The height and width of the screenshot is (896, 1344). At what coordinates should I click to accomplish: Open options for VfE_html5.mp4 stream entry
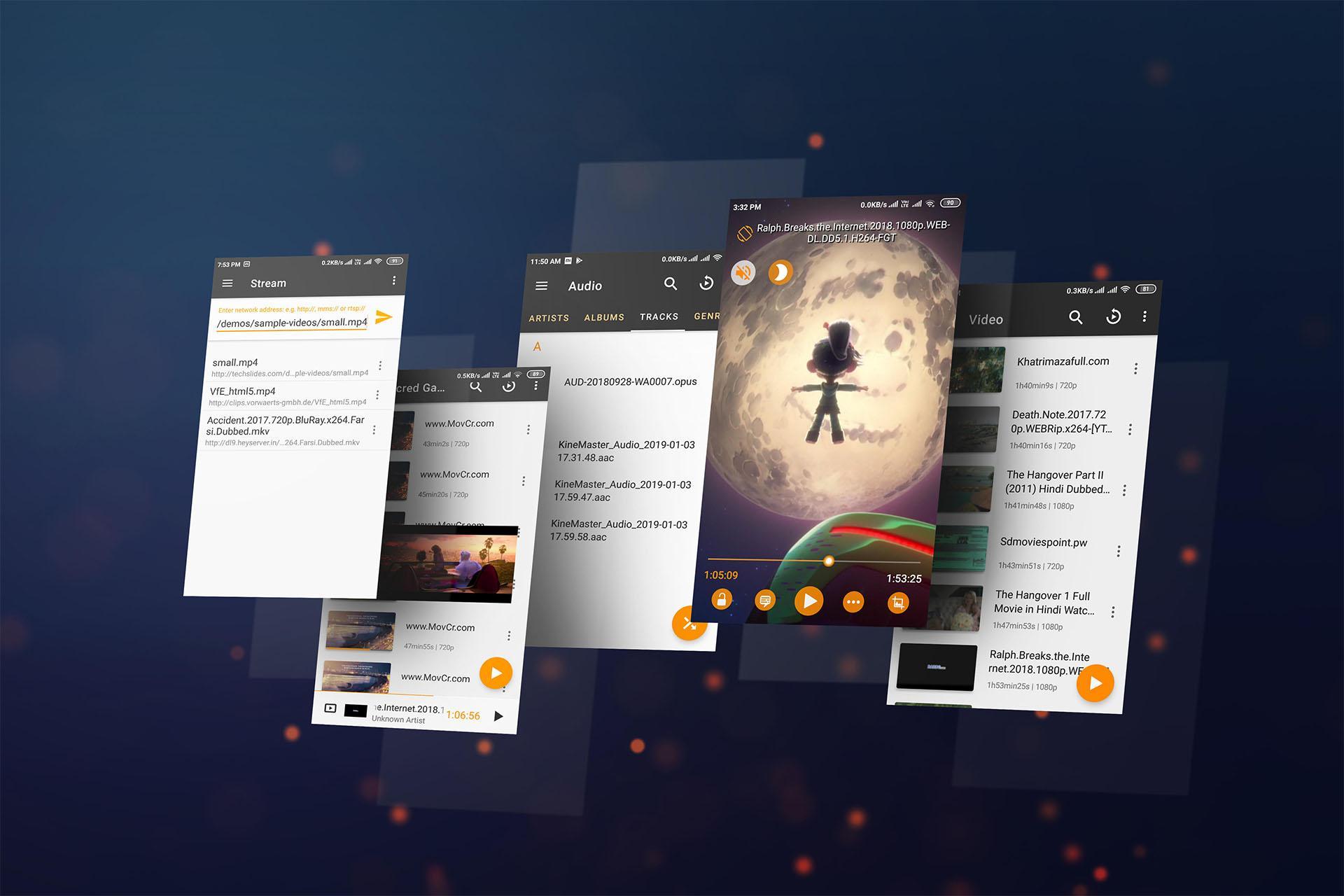pyautogui.click(x=377, y=395)
